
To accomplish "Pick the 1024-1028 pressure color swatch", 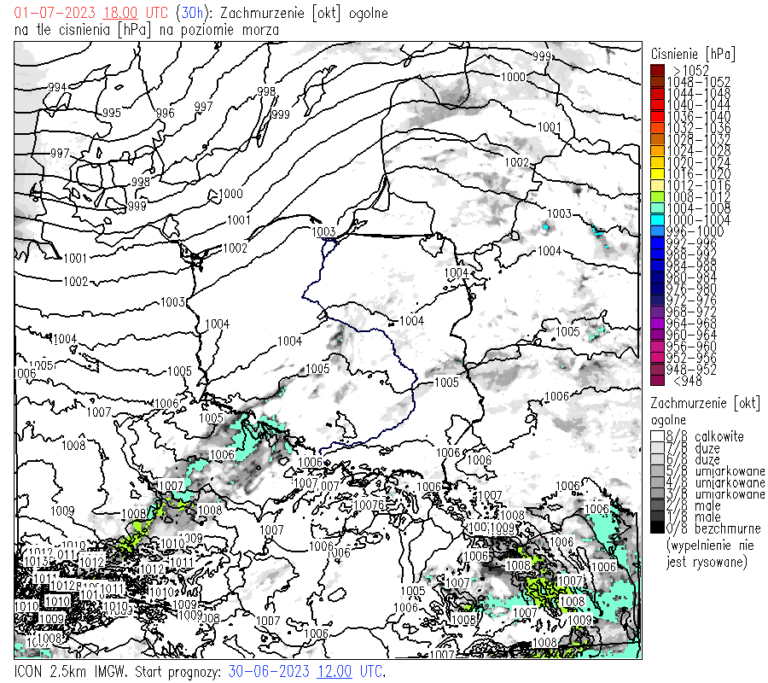I will [x=657, y=150].
